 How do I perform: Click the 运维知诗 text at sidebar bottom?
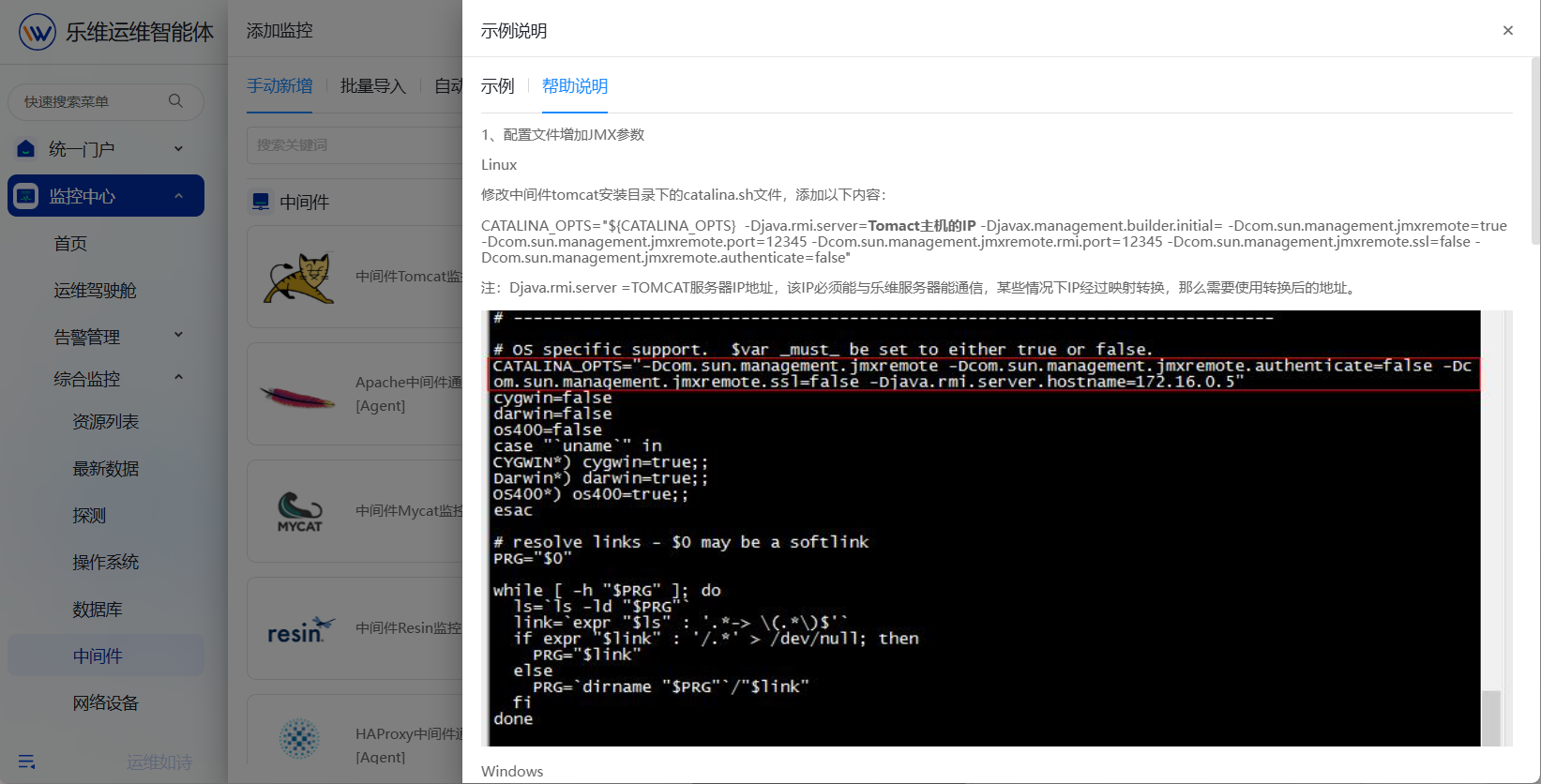click(x=159, y=762)
